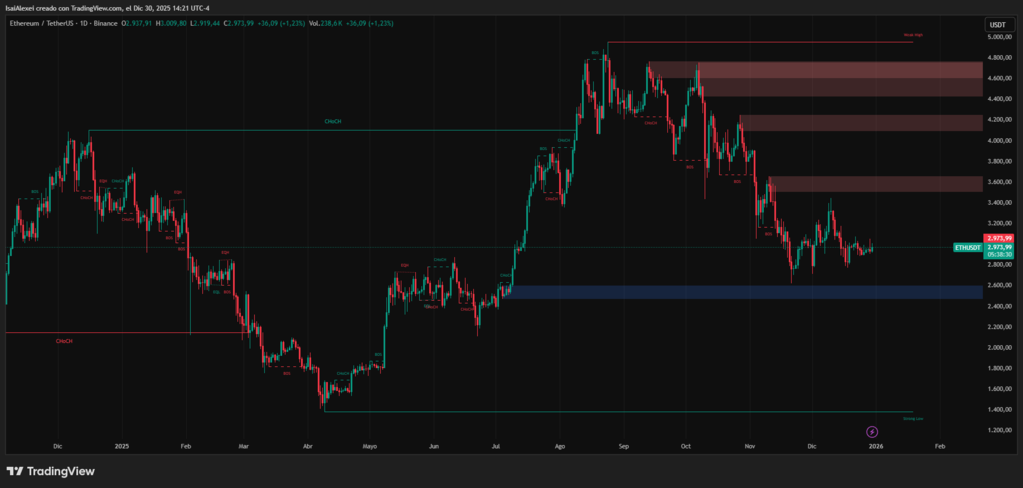
Task: Click the Weak High label
Action: tap(912, 36)
